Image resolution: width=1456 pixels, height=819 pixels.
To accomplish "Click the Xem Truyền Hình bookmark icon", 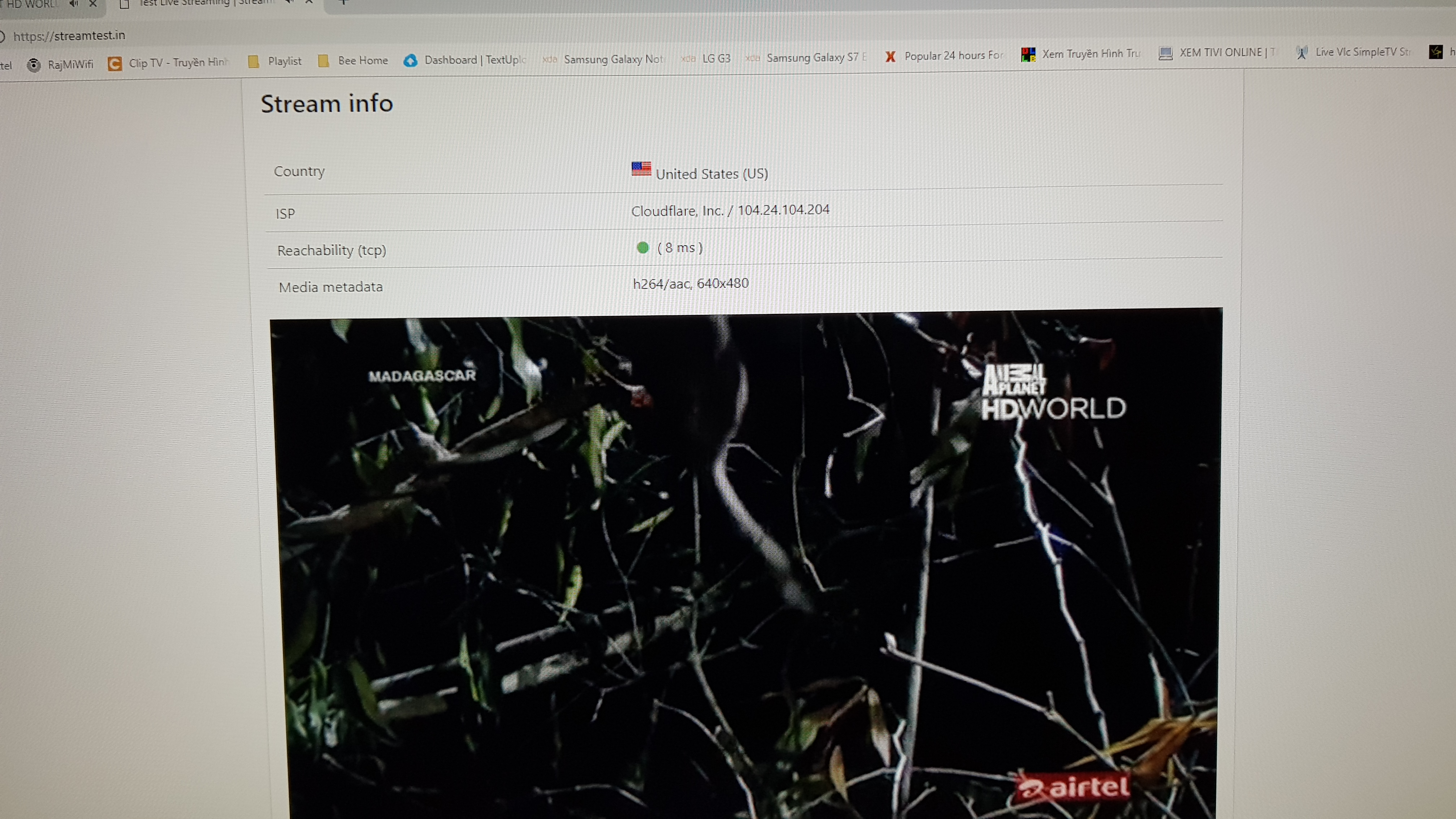I will pyautogui.click(x=1028, y=54).
